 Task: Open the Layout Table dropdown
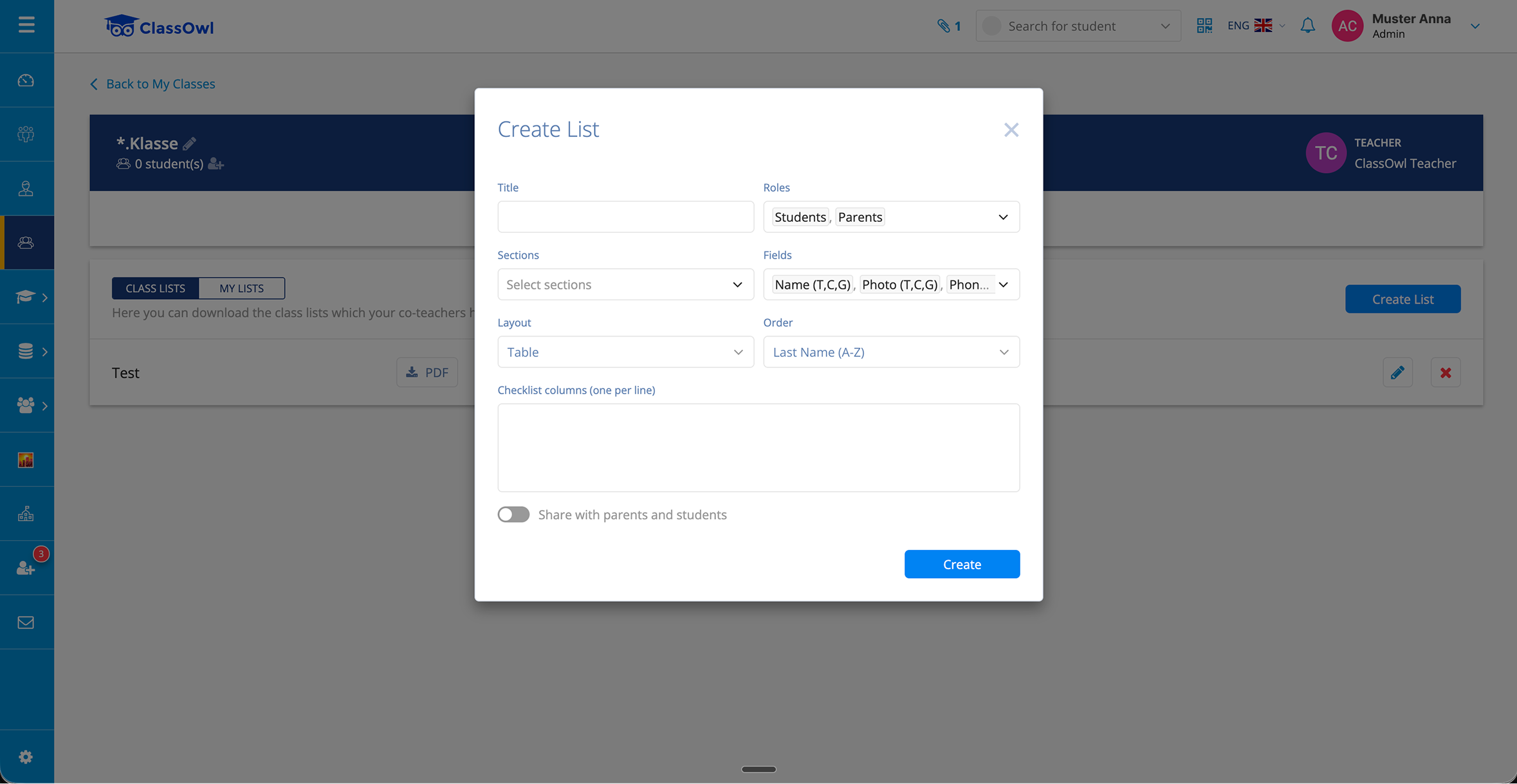click(x=625, y=352)
